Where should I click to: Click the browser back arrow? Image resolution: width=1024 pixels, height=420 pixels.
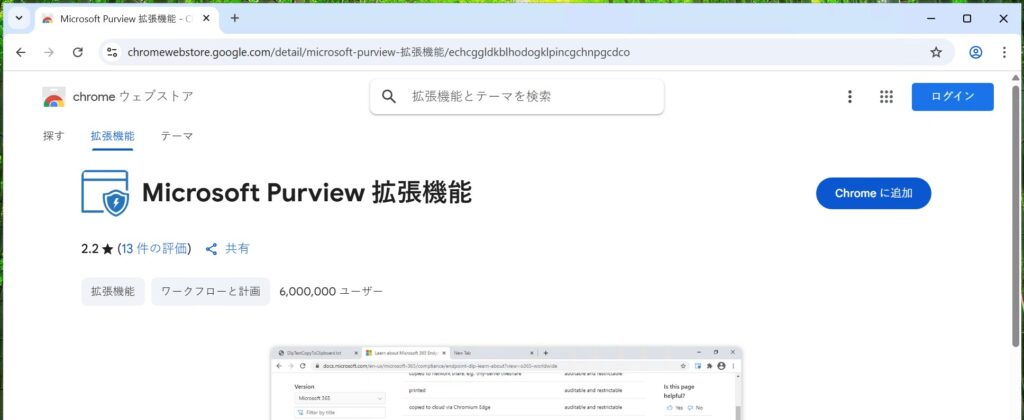coord(21,52)
